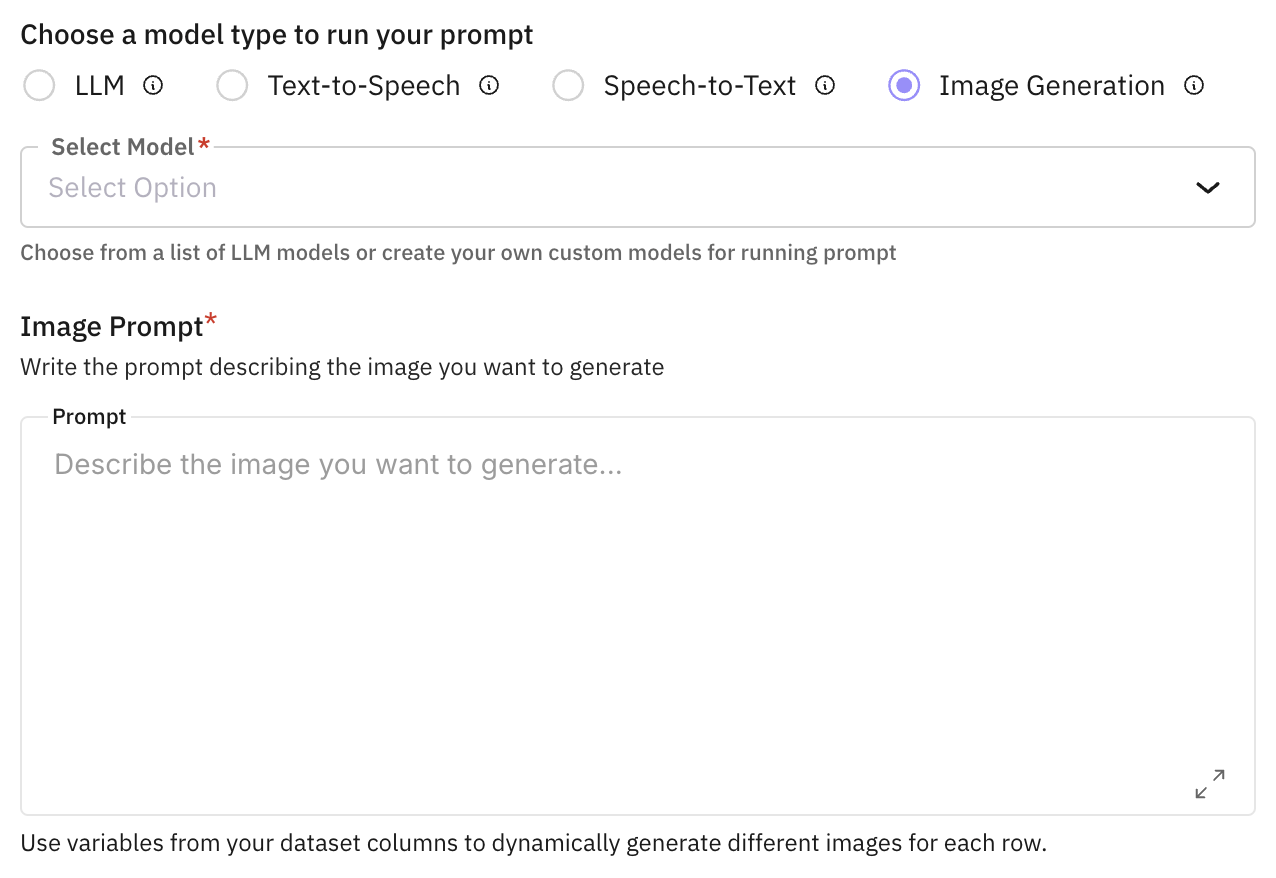The height and width of the screenshot is (878, 1276).
Task: View info about Image Generation
Action: (x=1194, y=86)
